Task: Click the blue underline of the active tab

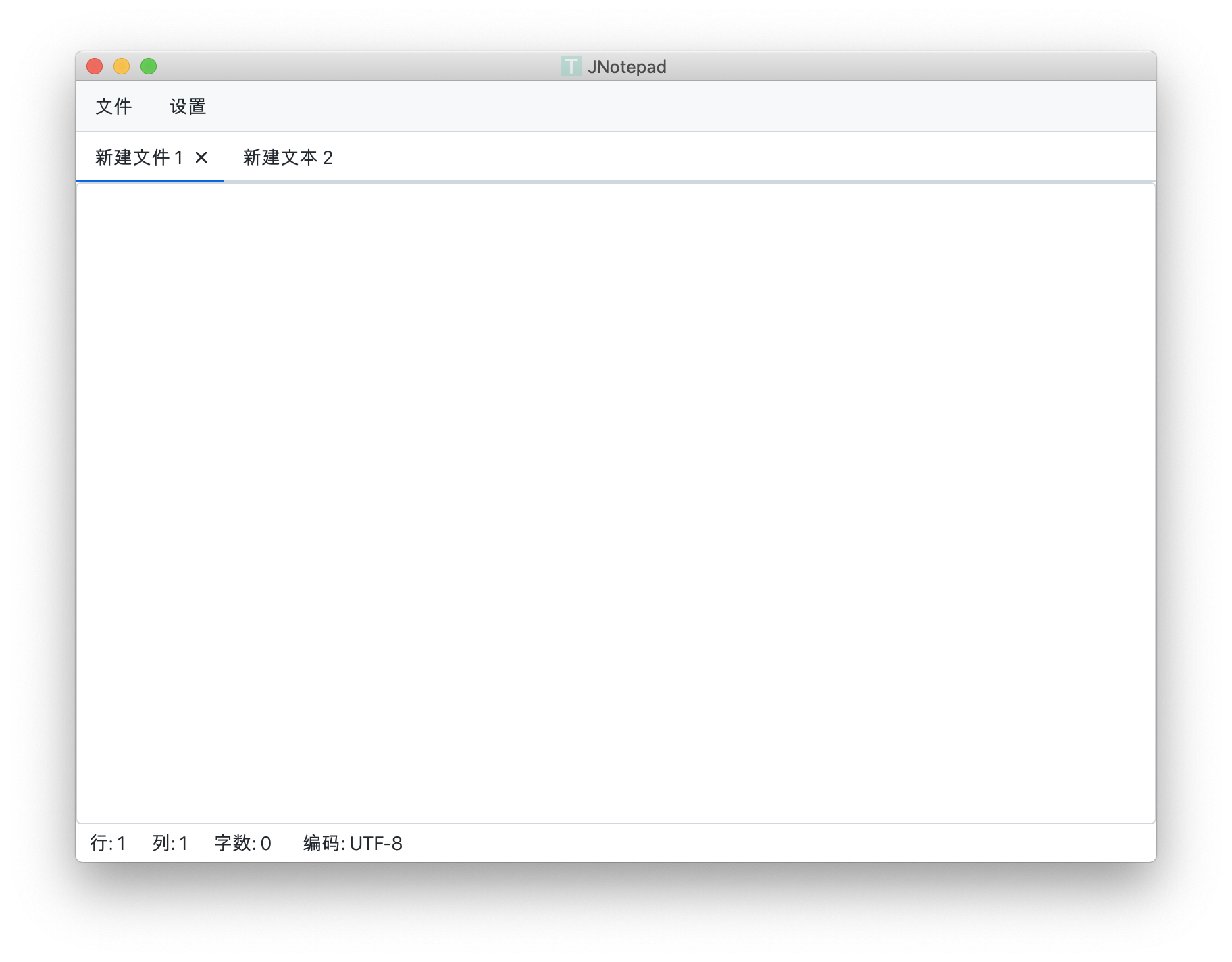Action: pos(150,180)
